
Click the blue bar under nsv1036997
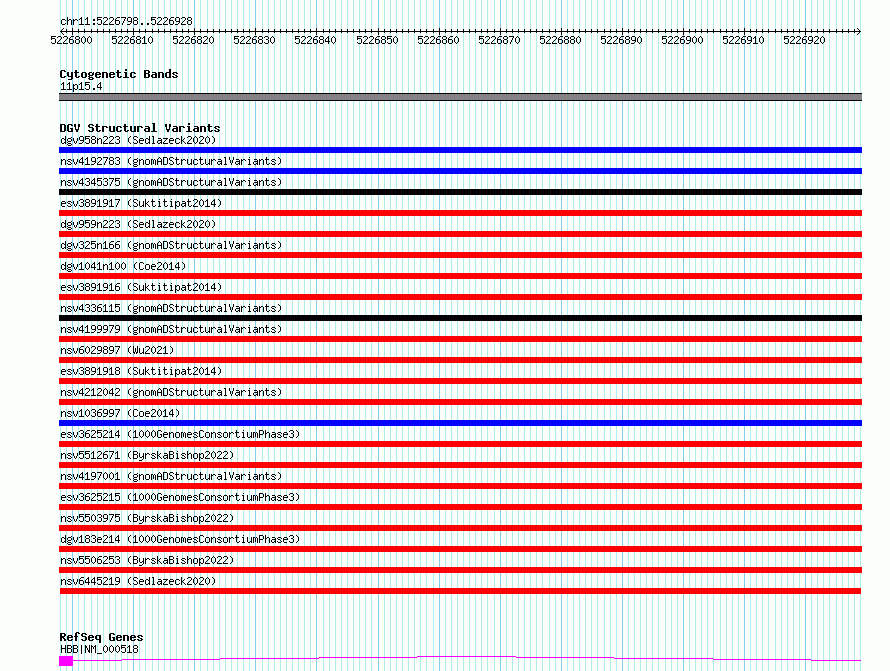click(x=460, y=423)
